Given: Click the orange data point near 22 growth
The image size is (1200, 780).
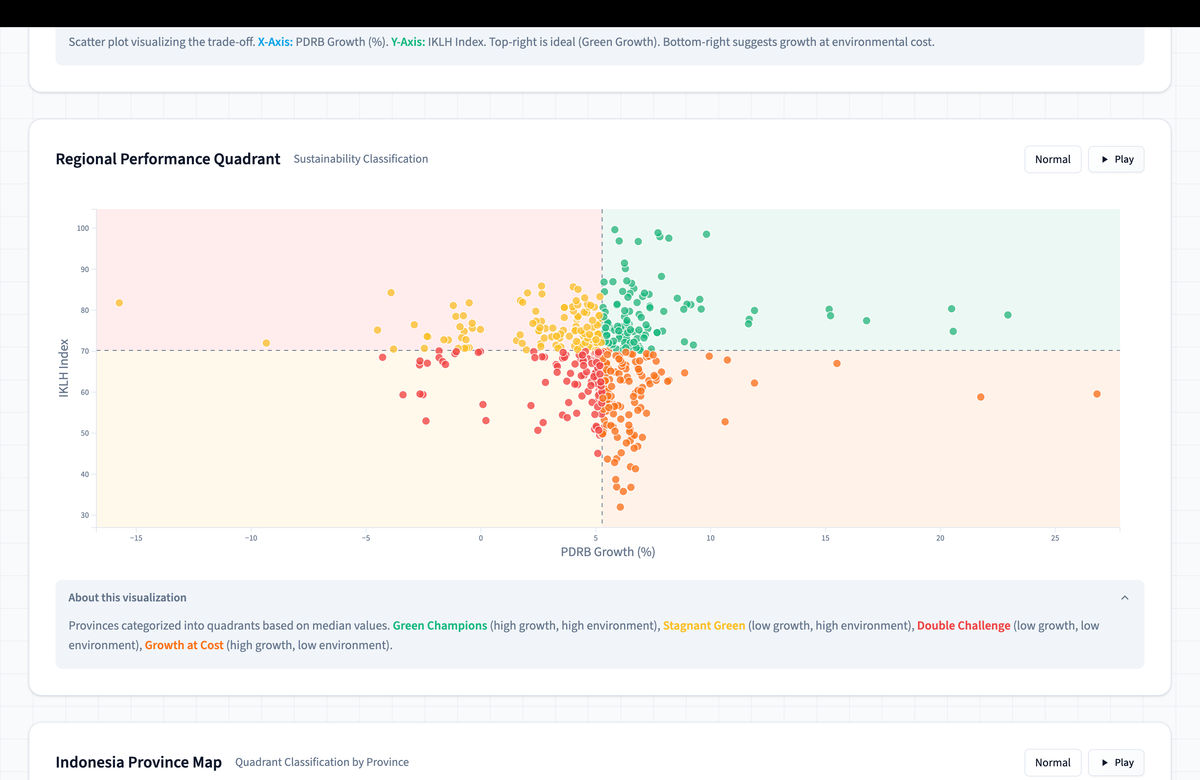Looking at the screenshot, I should pos(981,397).
